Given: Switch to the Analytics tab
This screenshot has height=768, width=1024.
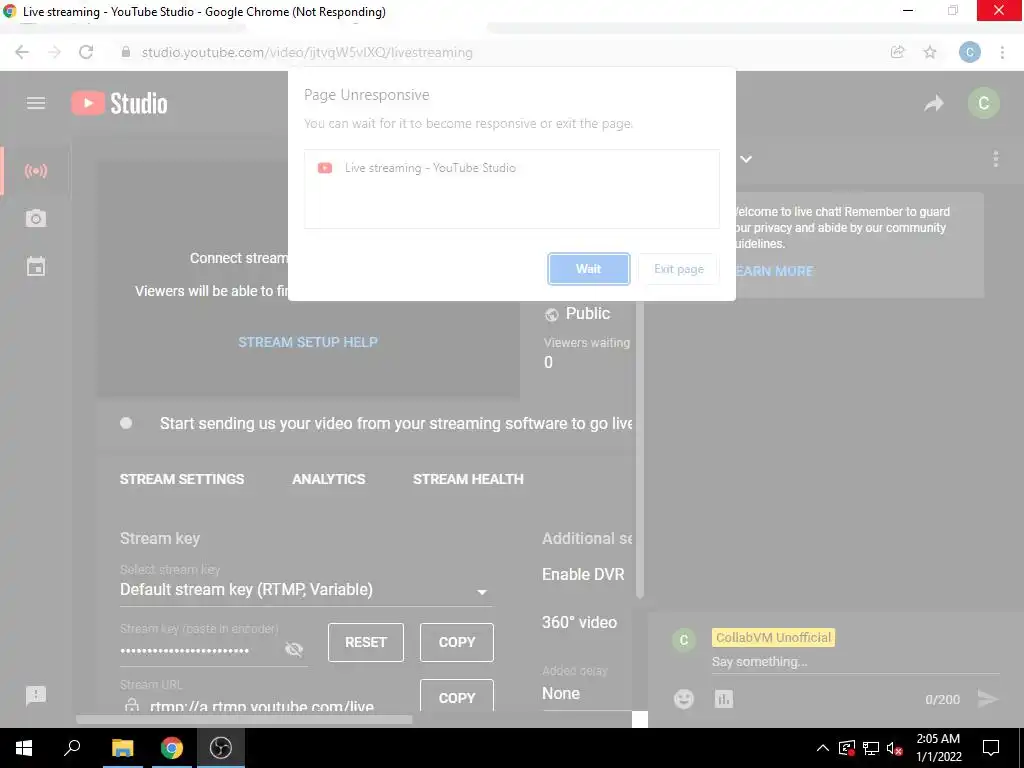Looking at the screenshot, I should pyautogui.click(x=328, y=479).
